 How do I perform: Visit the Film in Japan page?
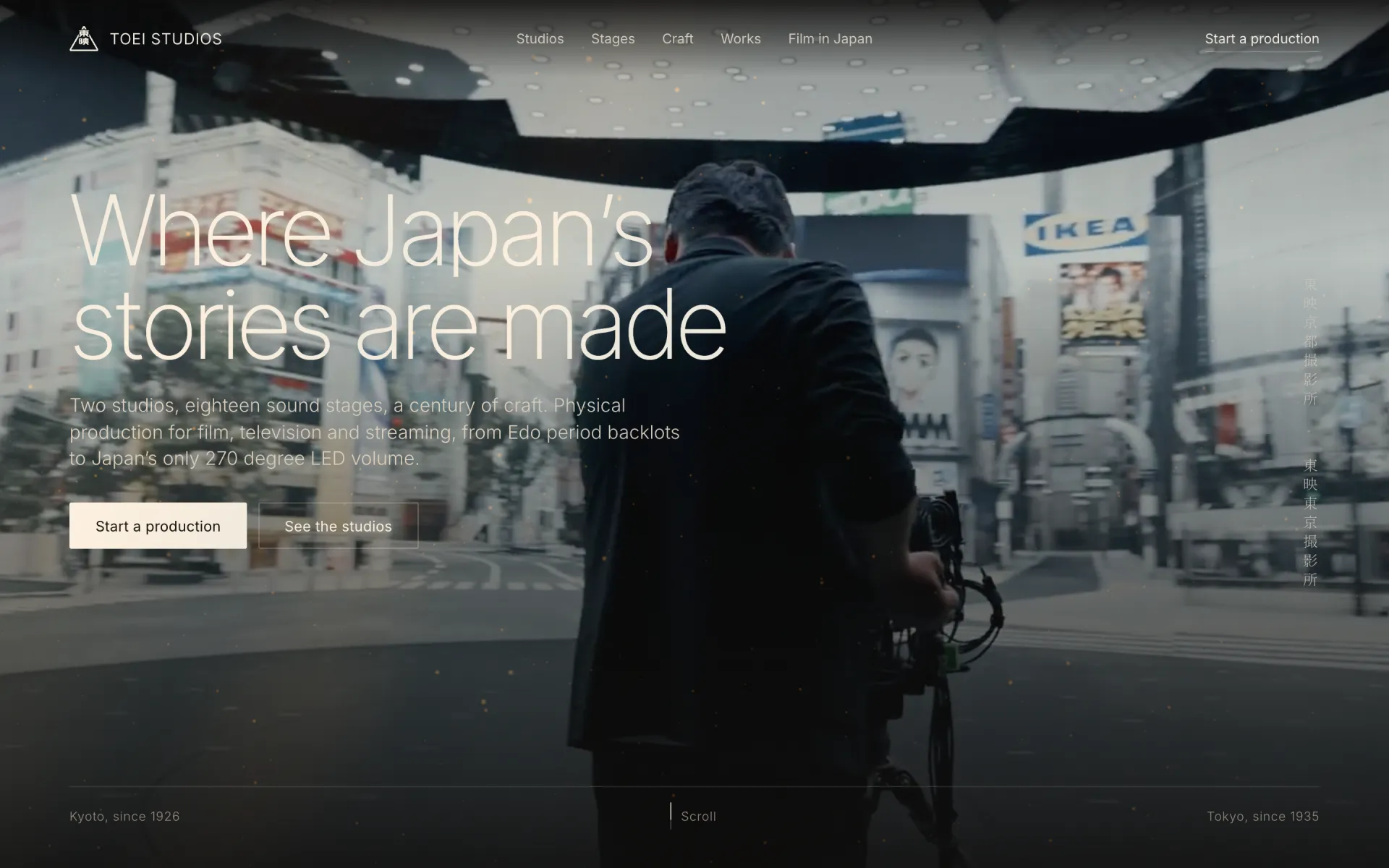pos(830,39)
